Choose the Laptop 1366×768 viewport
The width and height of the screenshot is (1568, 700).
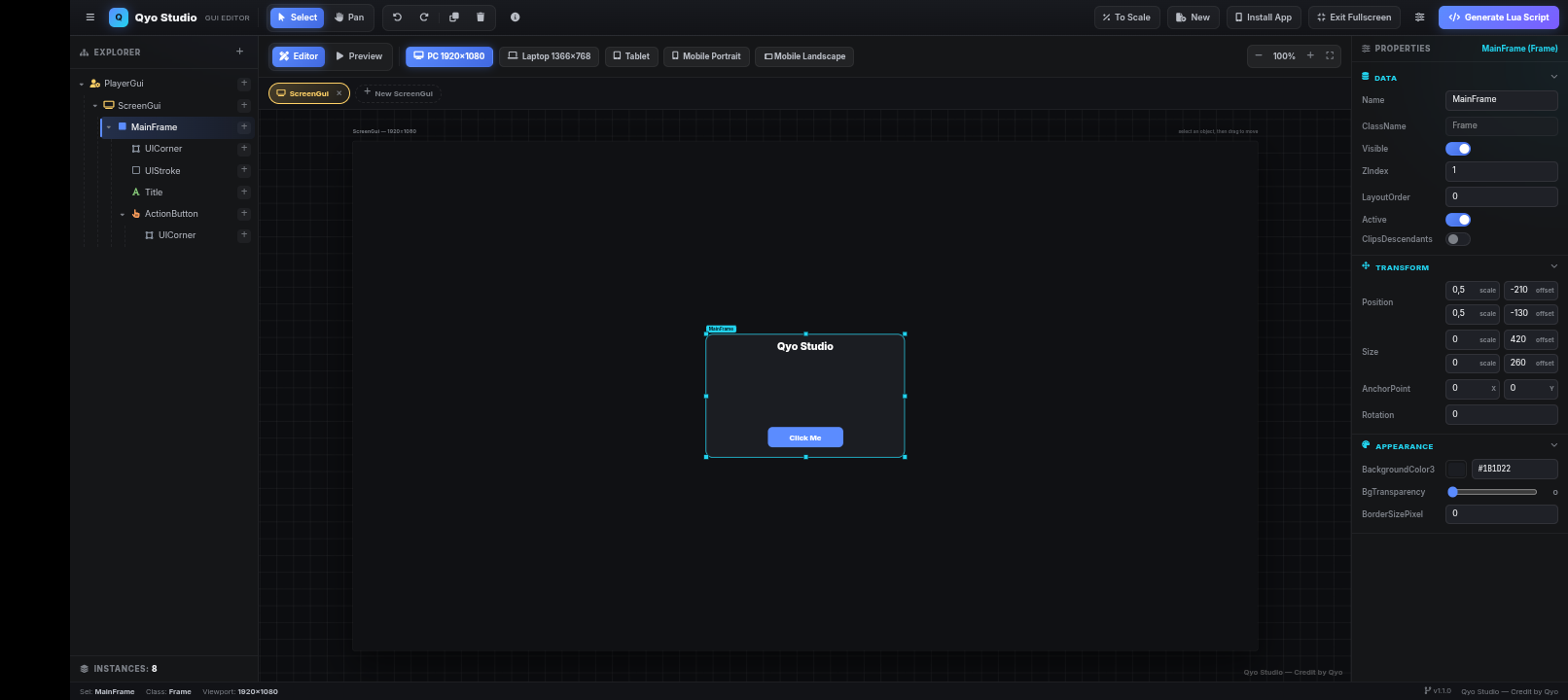pos(550,56)
